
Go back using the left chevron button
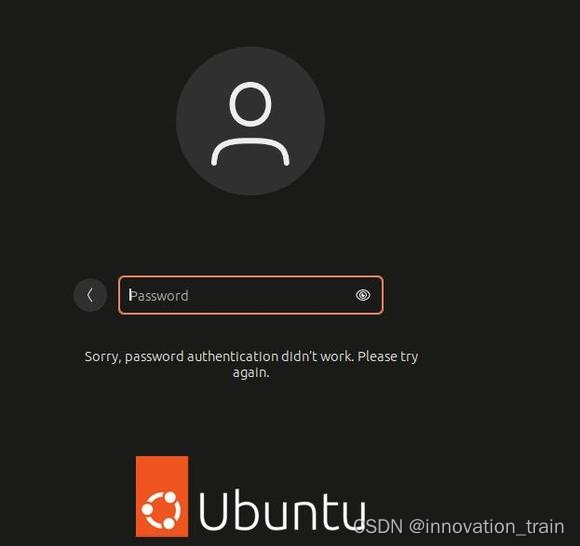[90, 295]
